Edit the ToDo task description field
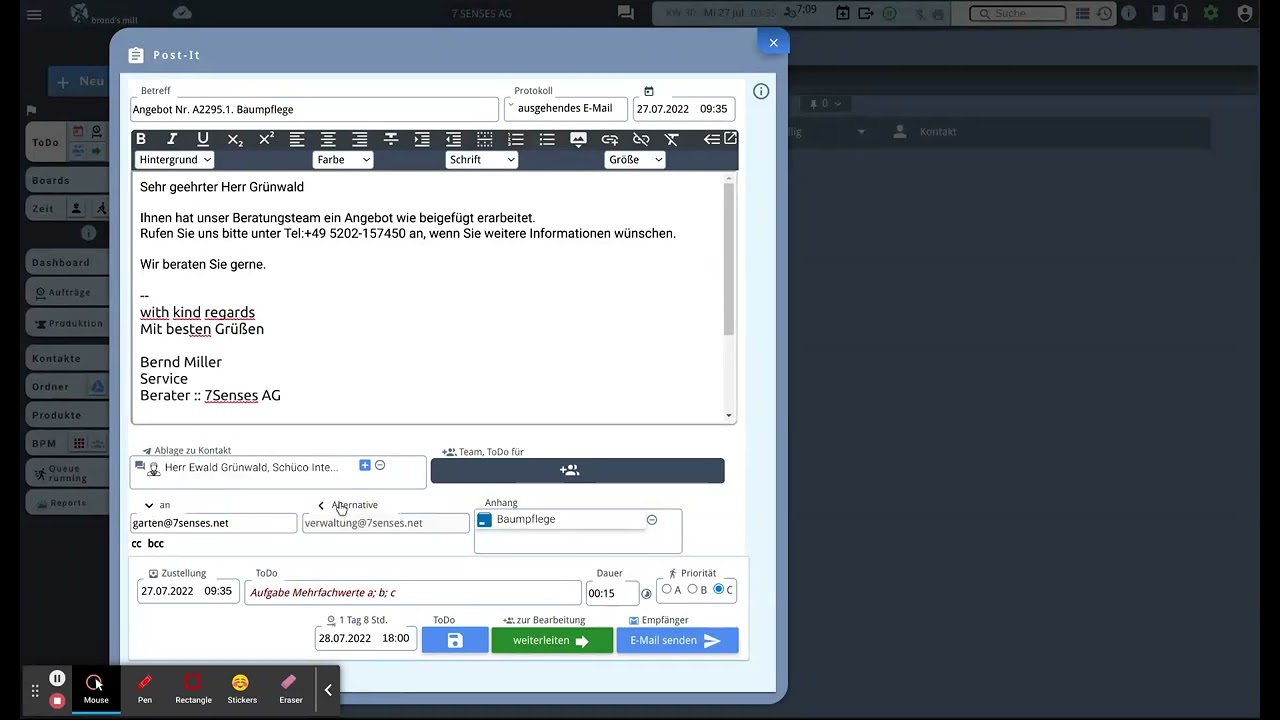The image size is (1280, 720). pos(413,592)
